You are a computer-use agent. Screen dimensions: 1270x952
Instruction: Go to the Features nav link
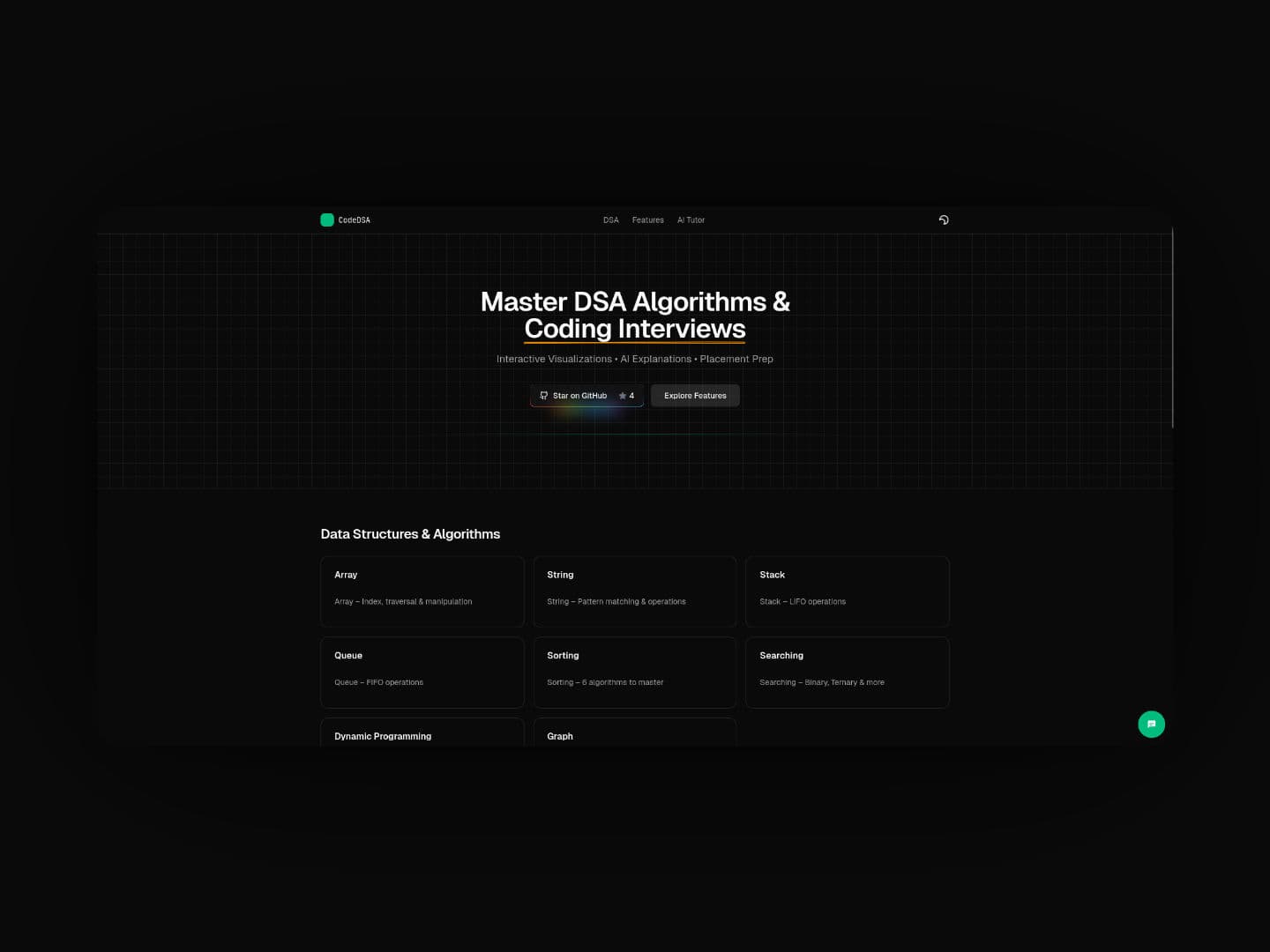click(x=647, y=220)
